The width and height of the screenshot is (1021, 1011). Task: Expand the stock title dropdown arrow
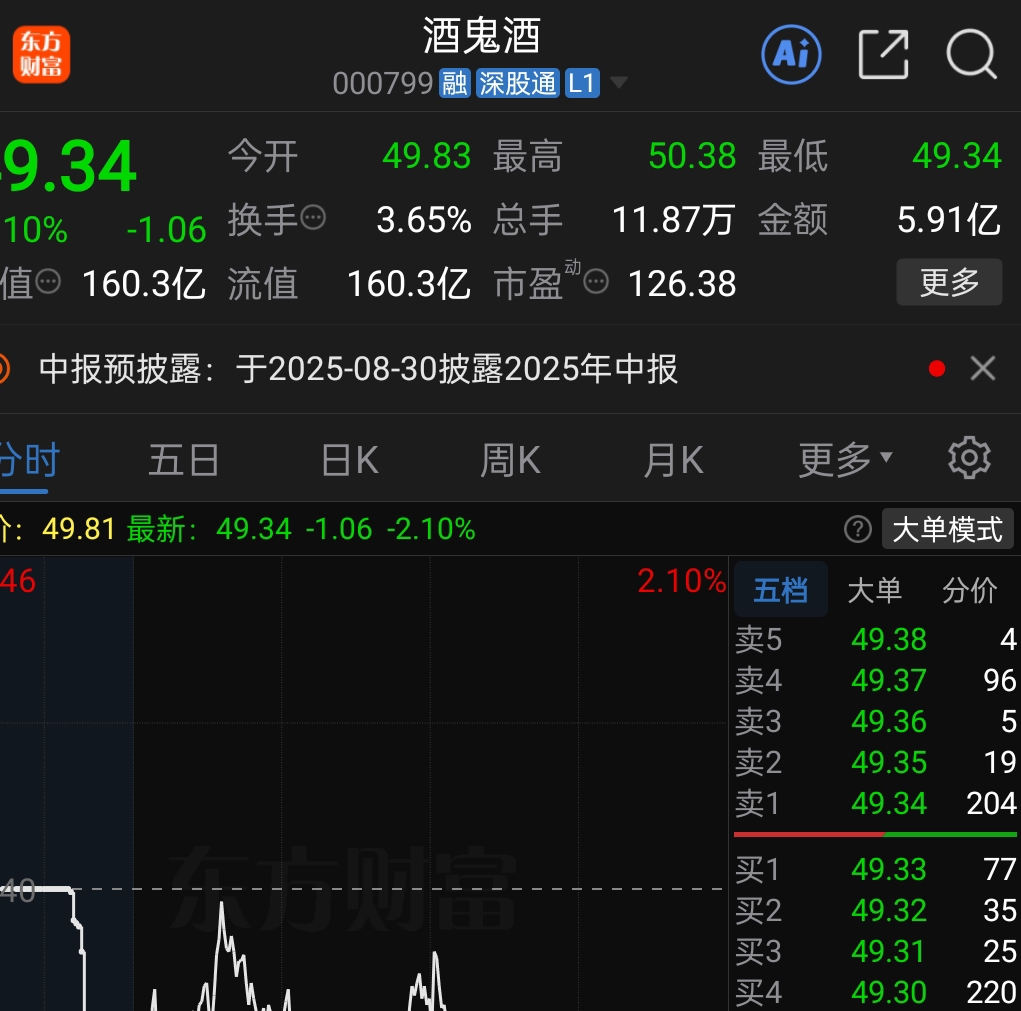pyautogui.click(x=618, y=82)
